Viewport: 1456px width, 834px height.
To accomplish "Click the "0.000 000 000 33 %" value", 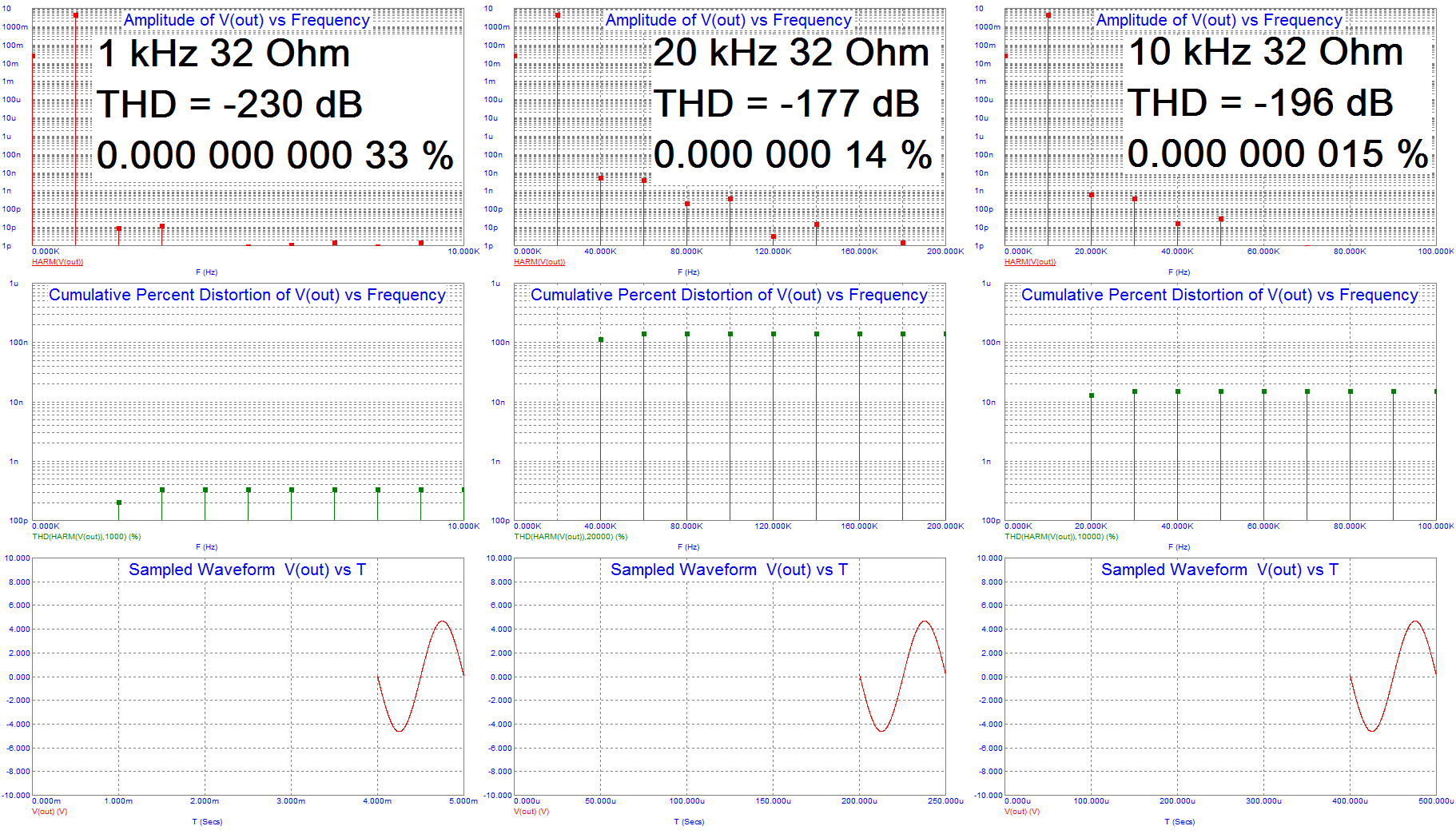I will (x=275, y=155).
